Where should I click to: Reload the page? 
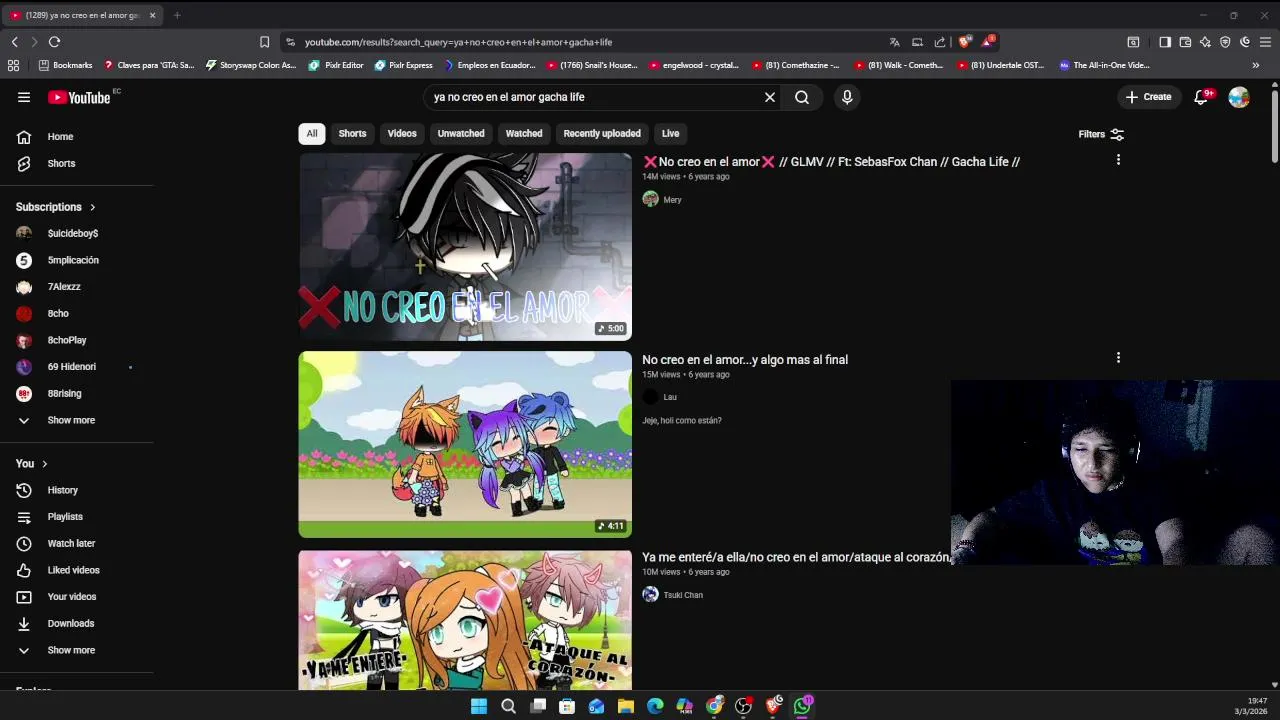click(x=54, y=42)
